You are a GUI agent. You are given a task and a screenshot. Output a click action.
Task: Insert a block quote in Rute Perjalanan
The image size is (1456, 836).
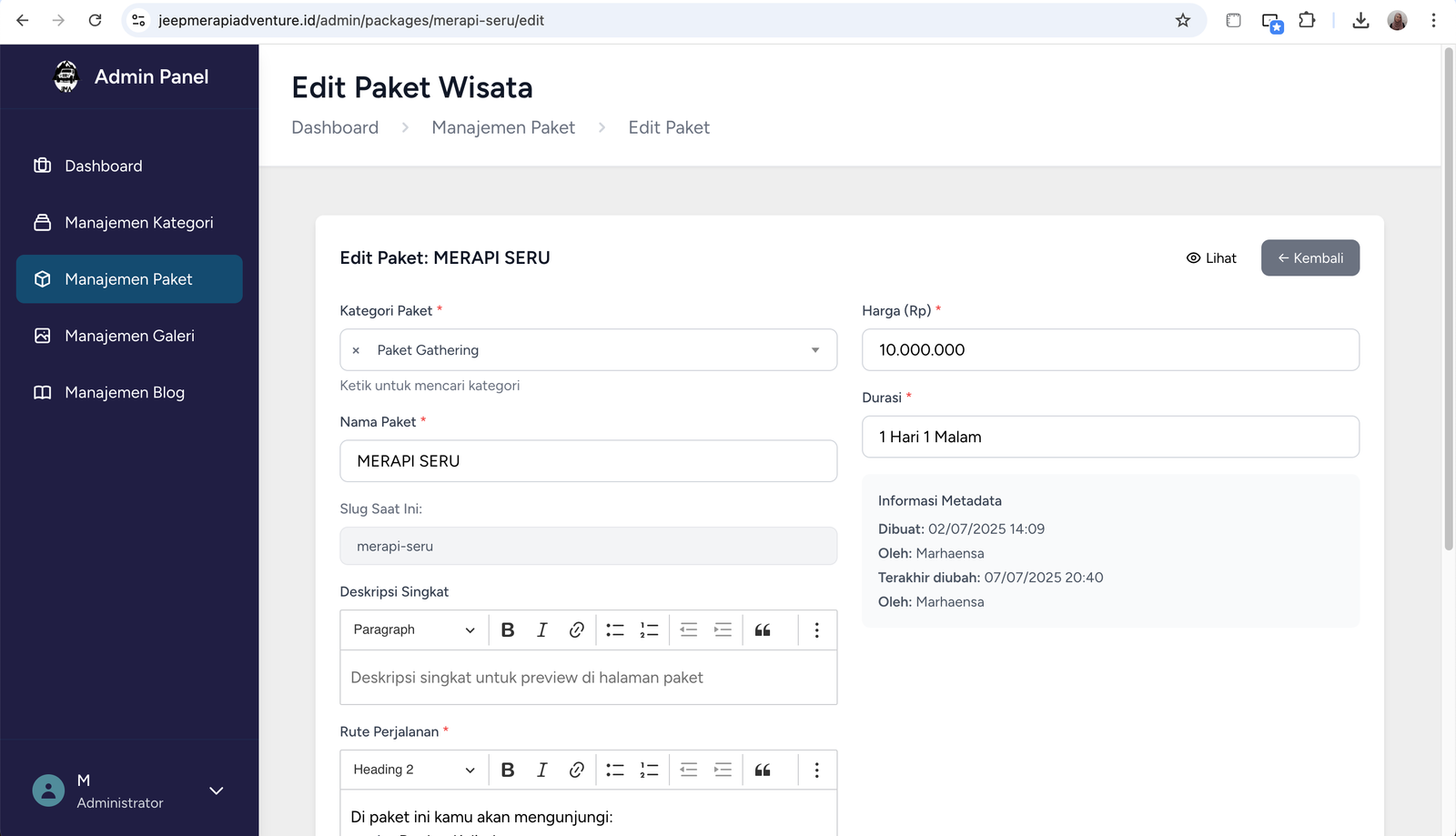[x=763, y=770]
